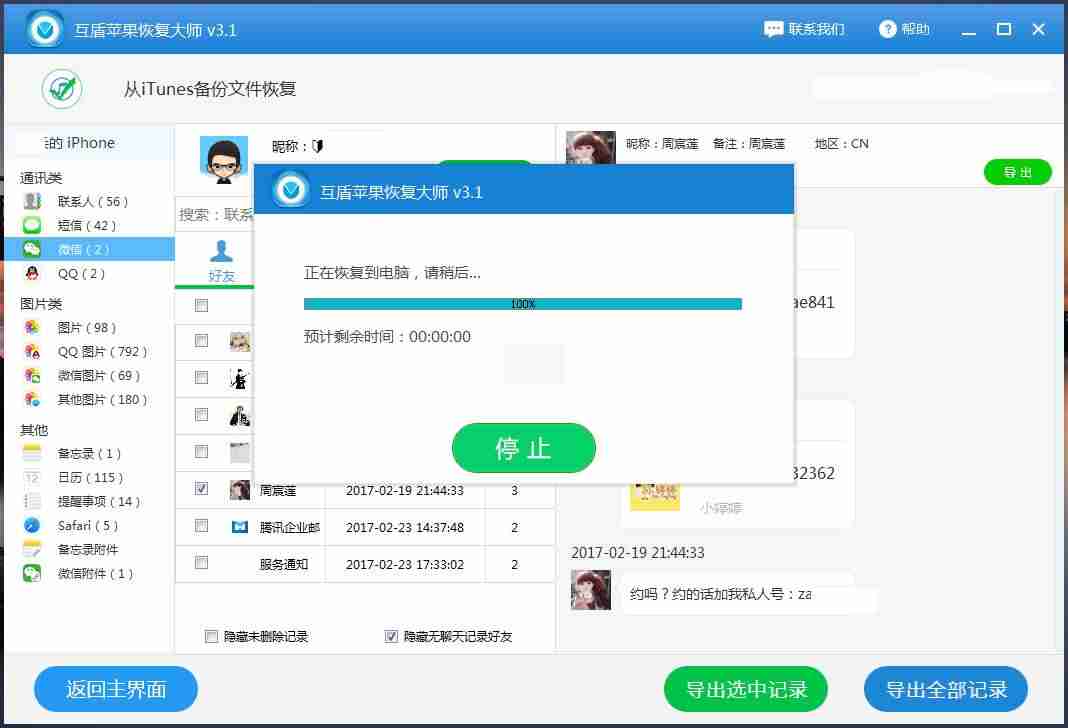Click the 停止 button in dialog

point(524,448)
